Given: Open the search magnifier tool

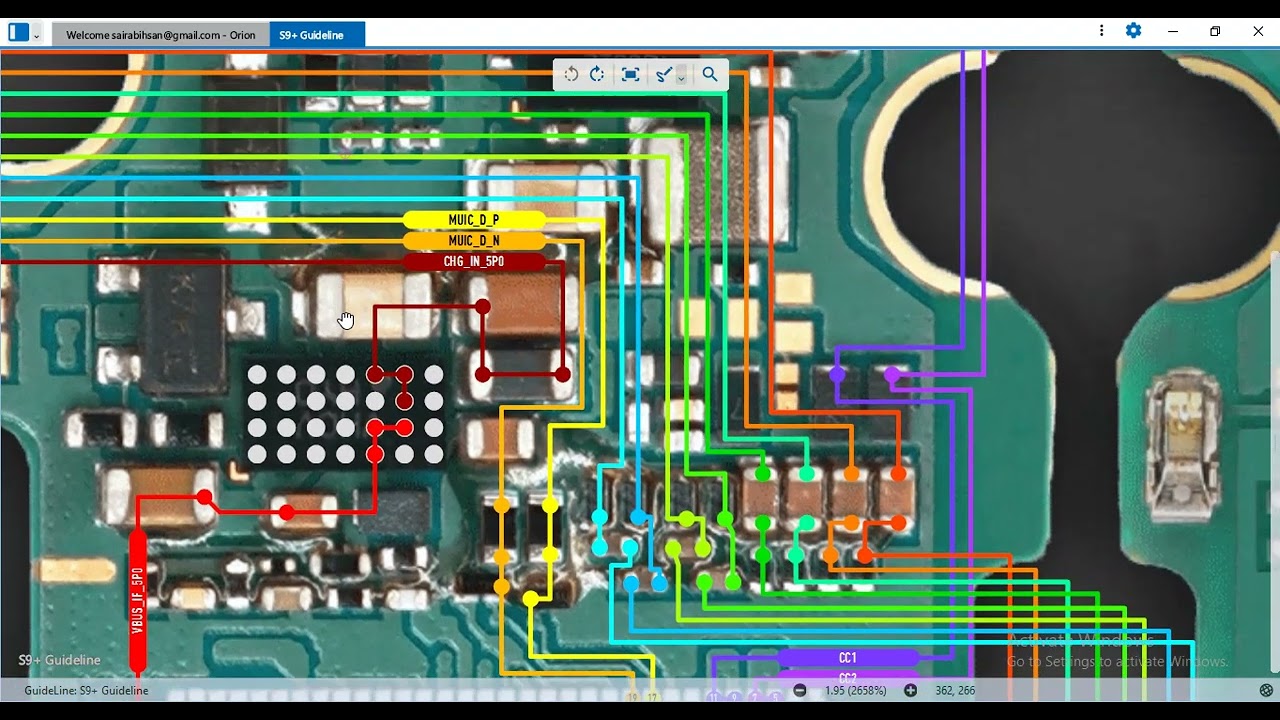Looking at the screenshot, I should 710,75.
